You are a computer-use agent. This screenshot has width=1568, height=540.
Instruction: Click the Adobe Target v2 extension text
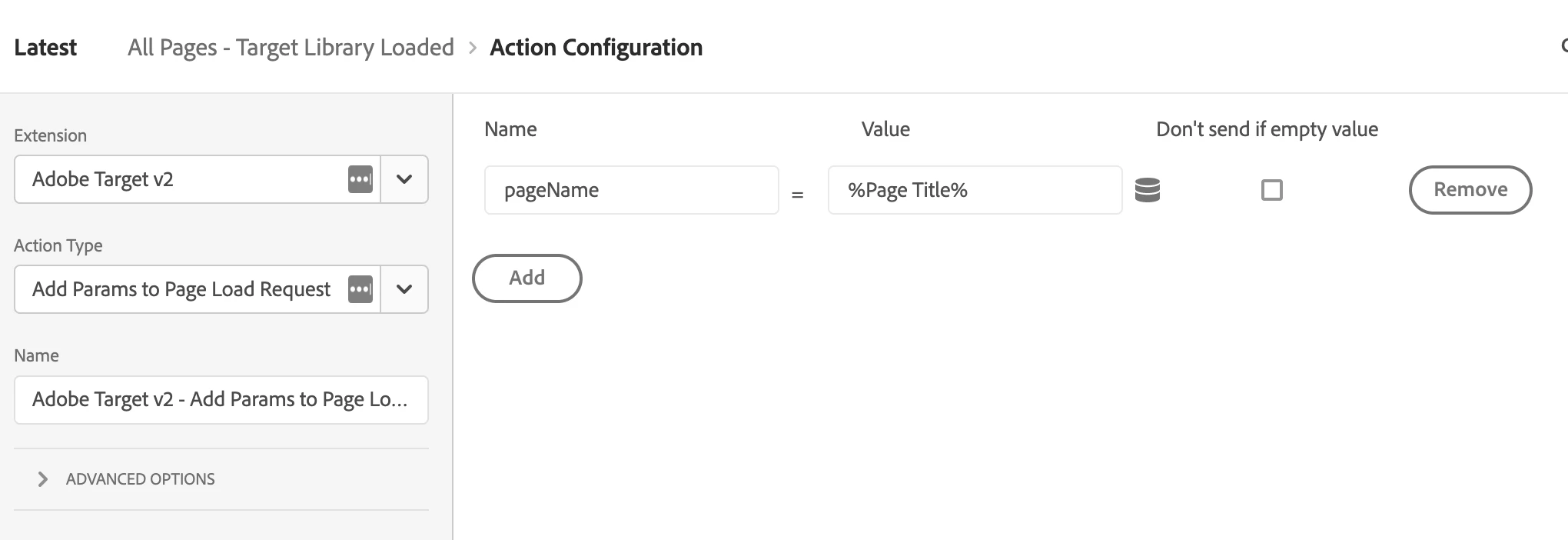103,179
